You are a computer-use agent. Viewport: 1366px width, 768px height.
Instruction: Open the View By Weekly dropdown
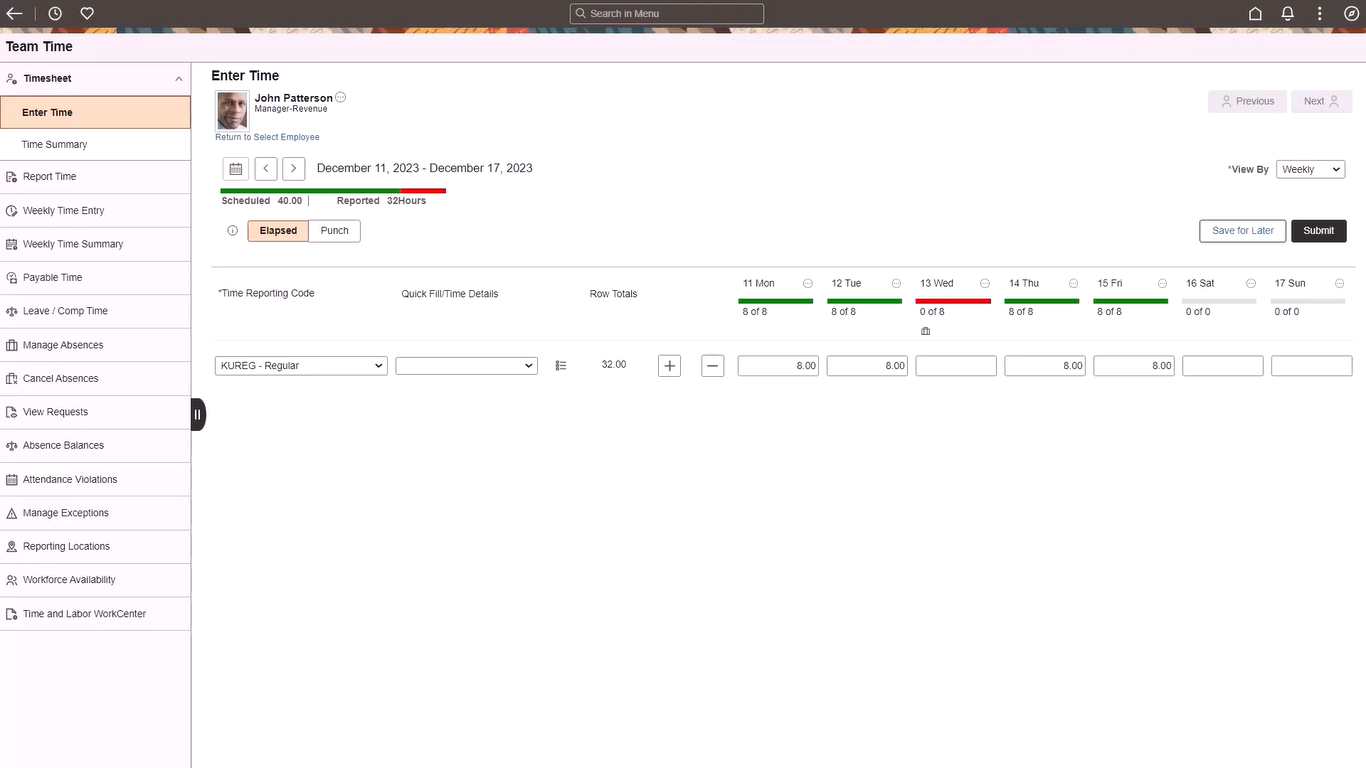pos(1310,170)
